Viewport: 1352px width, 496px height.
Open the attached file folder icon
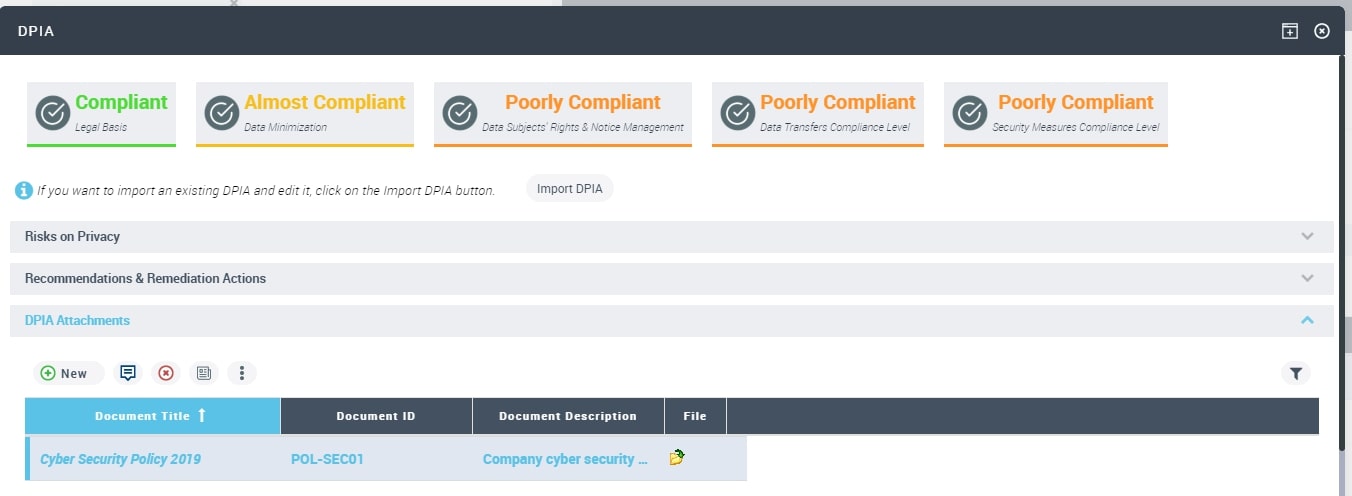tap(677, 458)
